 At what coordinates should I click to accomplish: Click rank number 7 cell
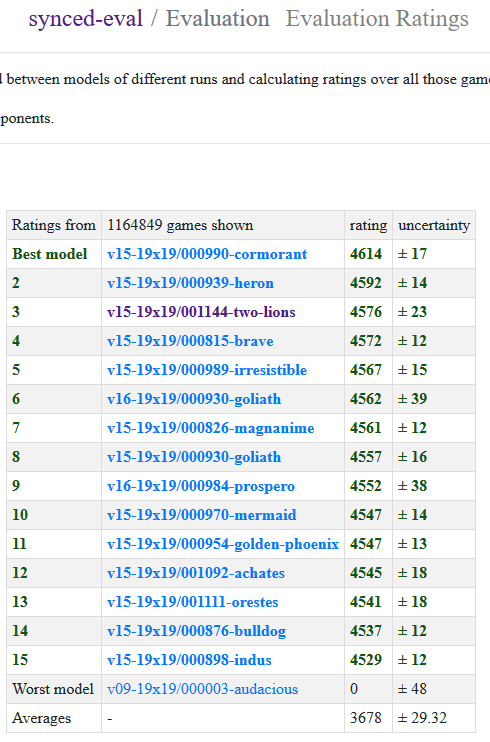[x=54, y=428]
